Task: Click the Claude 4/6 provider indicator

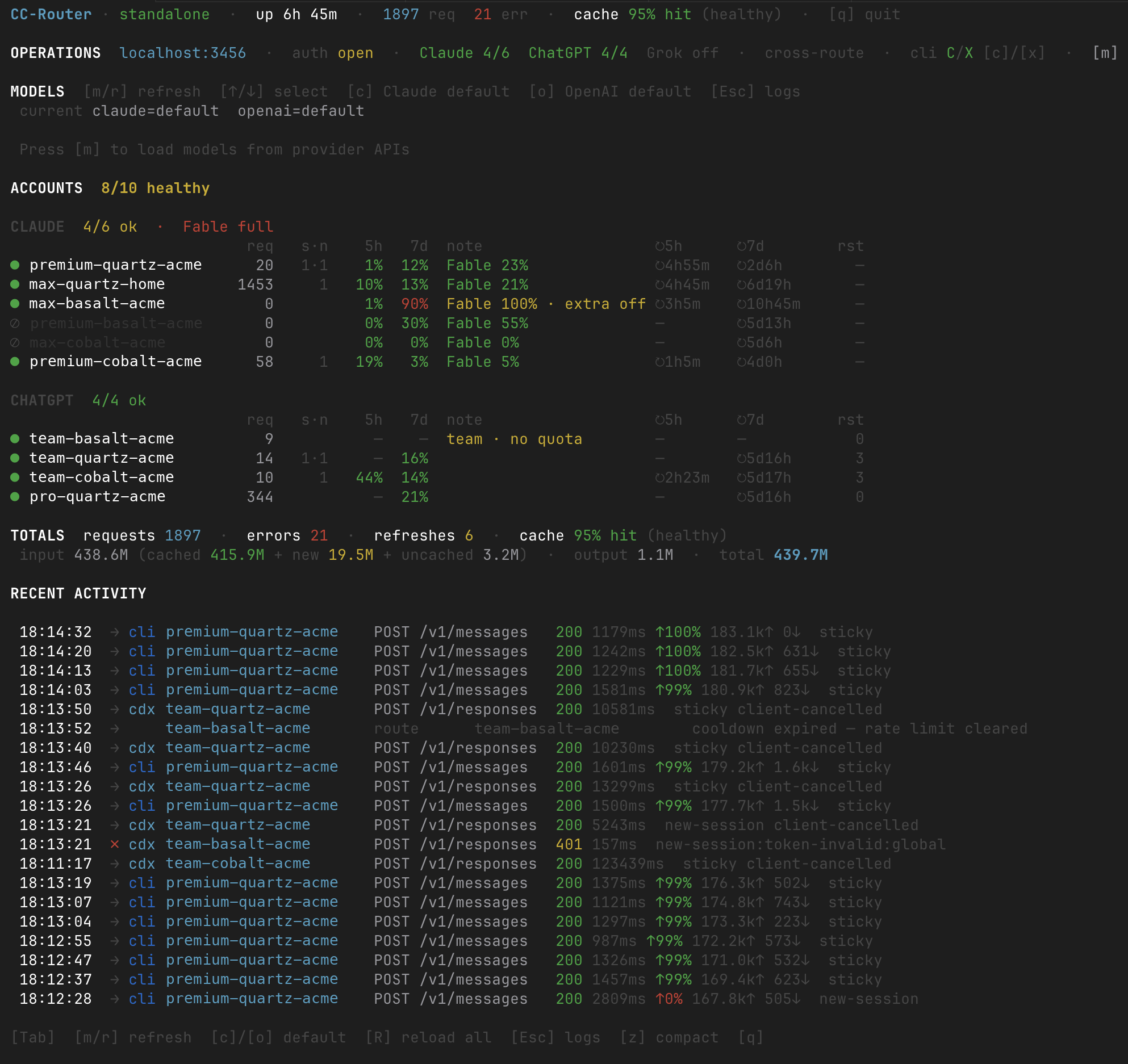Action: 465,53
